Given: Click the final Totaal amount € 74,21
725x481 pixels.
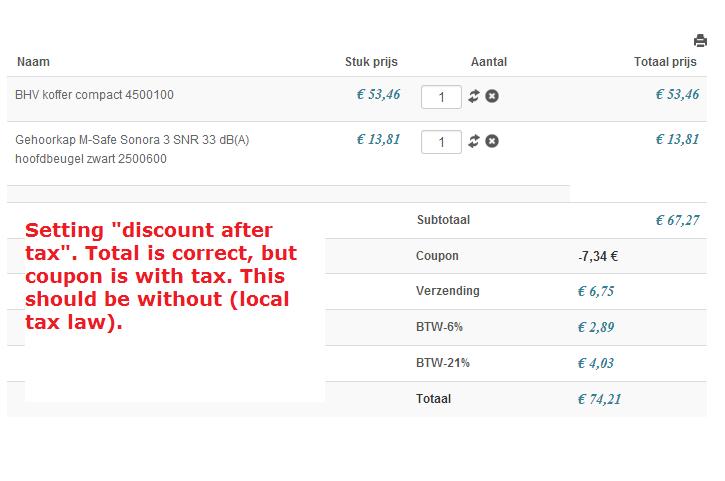Looking at the screenshot, I should [x=599, y=399].
